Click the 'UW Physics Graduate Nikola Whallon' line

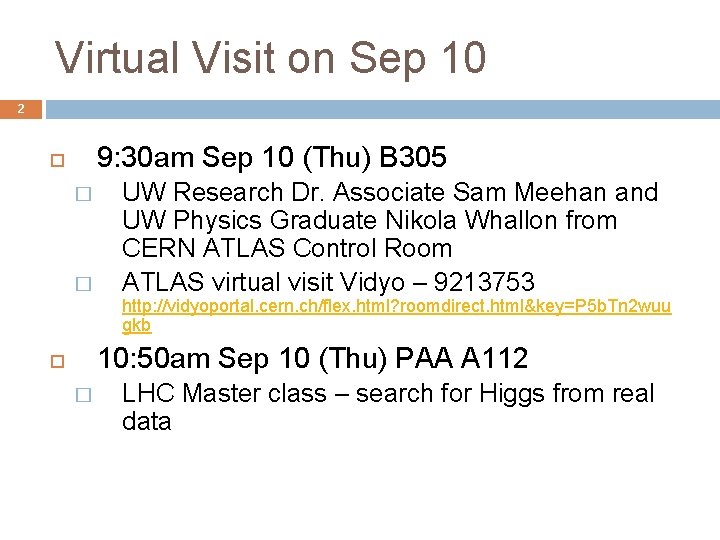click(368, 220)
